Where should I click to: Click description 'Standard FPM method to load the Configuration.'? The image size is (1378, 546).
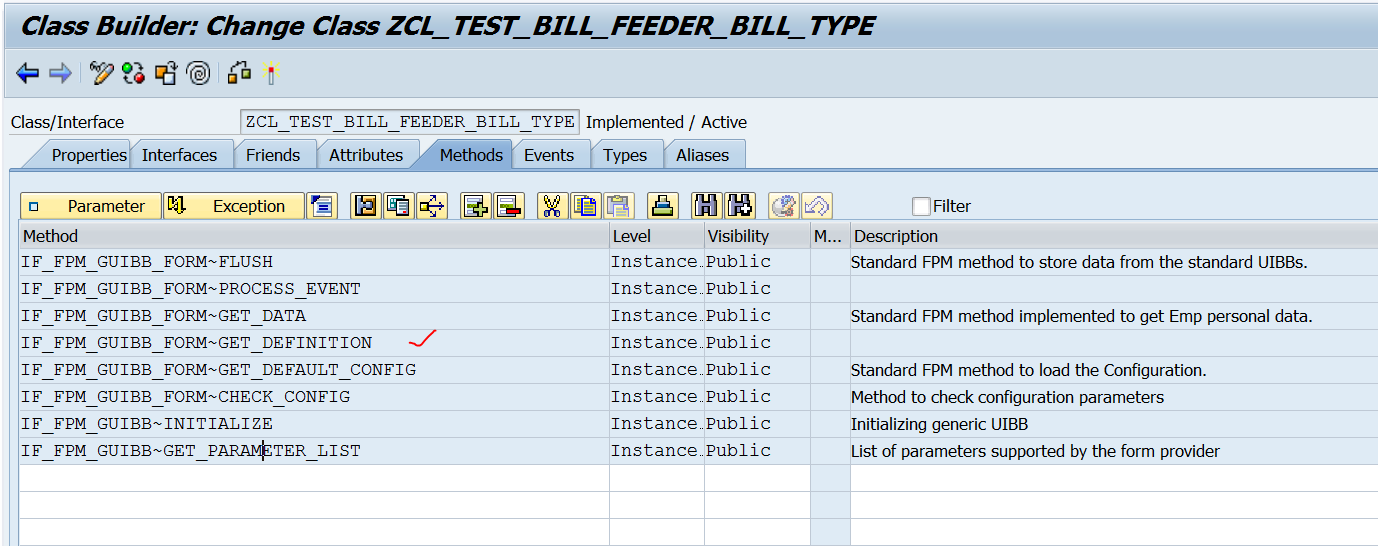(x=1028, y=370)
